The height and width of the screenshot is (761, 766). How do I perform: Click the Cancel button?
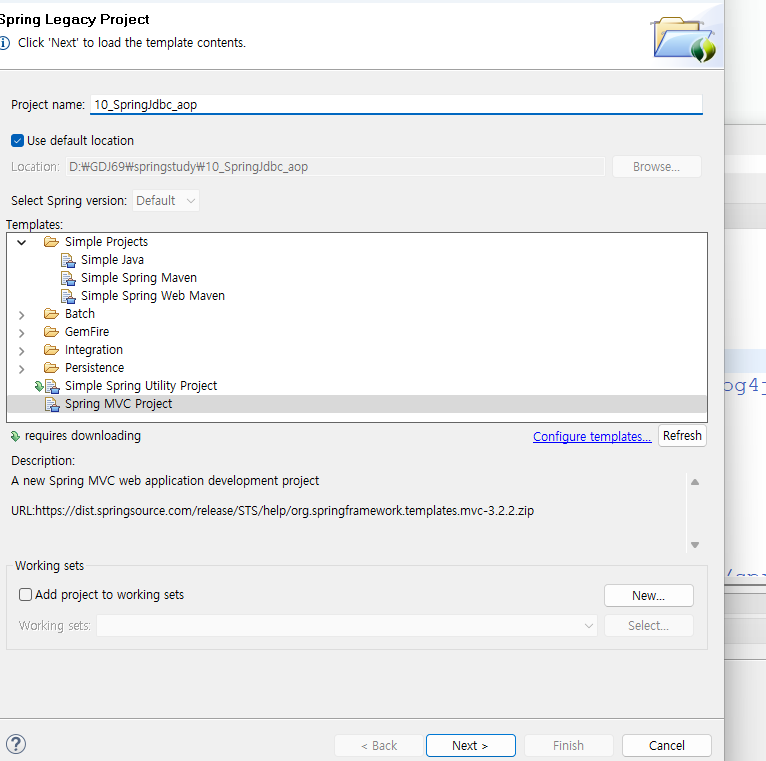pos(666,745)
